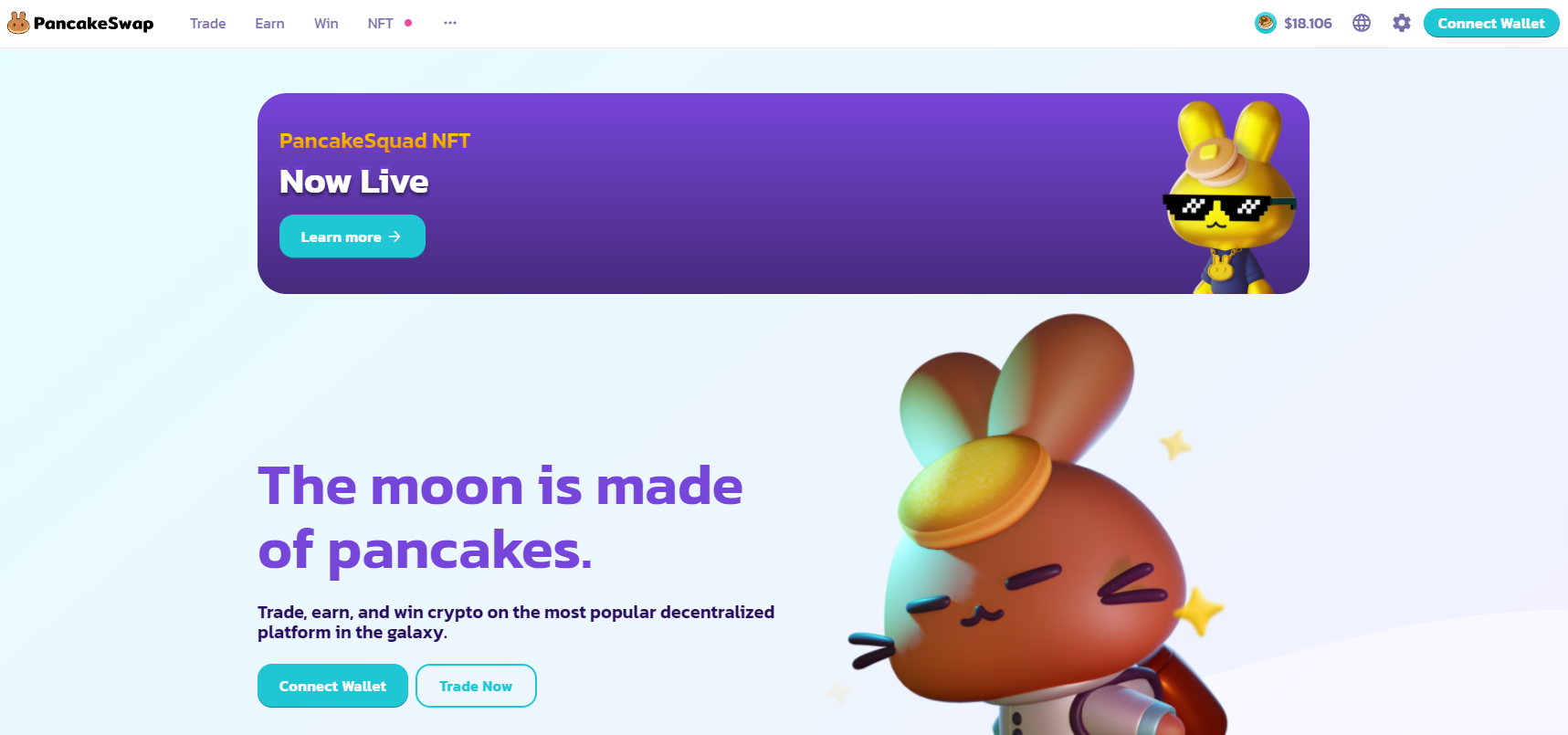The width and height of the screenshot is (1568, 735).
Task: Open the settings gear icon
Action: click(x=1402, y=23)
